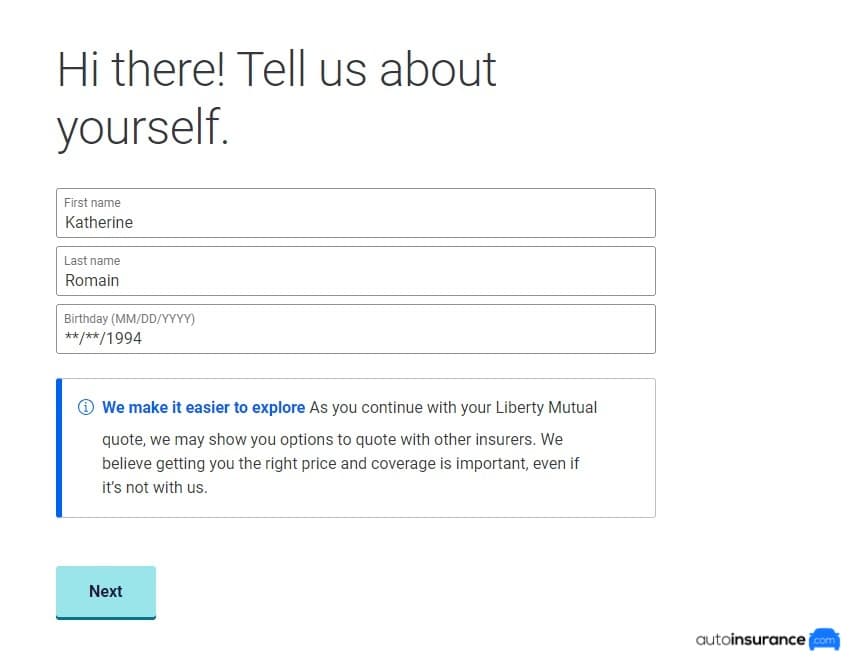Click the word "autoinsurance" in the footer logo
Screen dimensions: 849x658
click(750, 640)
